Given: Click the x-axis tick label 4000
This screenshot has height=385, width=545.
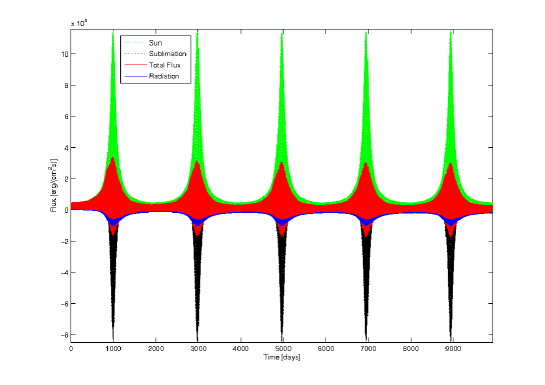Looking at the screenshot, I should point(241,349).
